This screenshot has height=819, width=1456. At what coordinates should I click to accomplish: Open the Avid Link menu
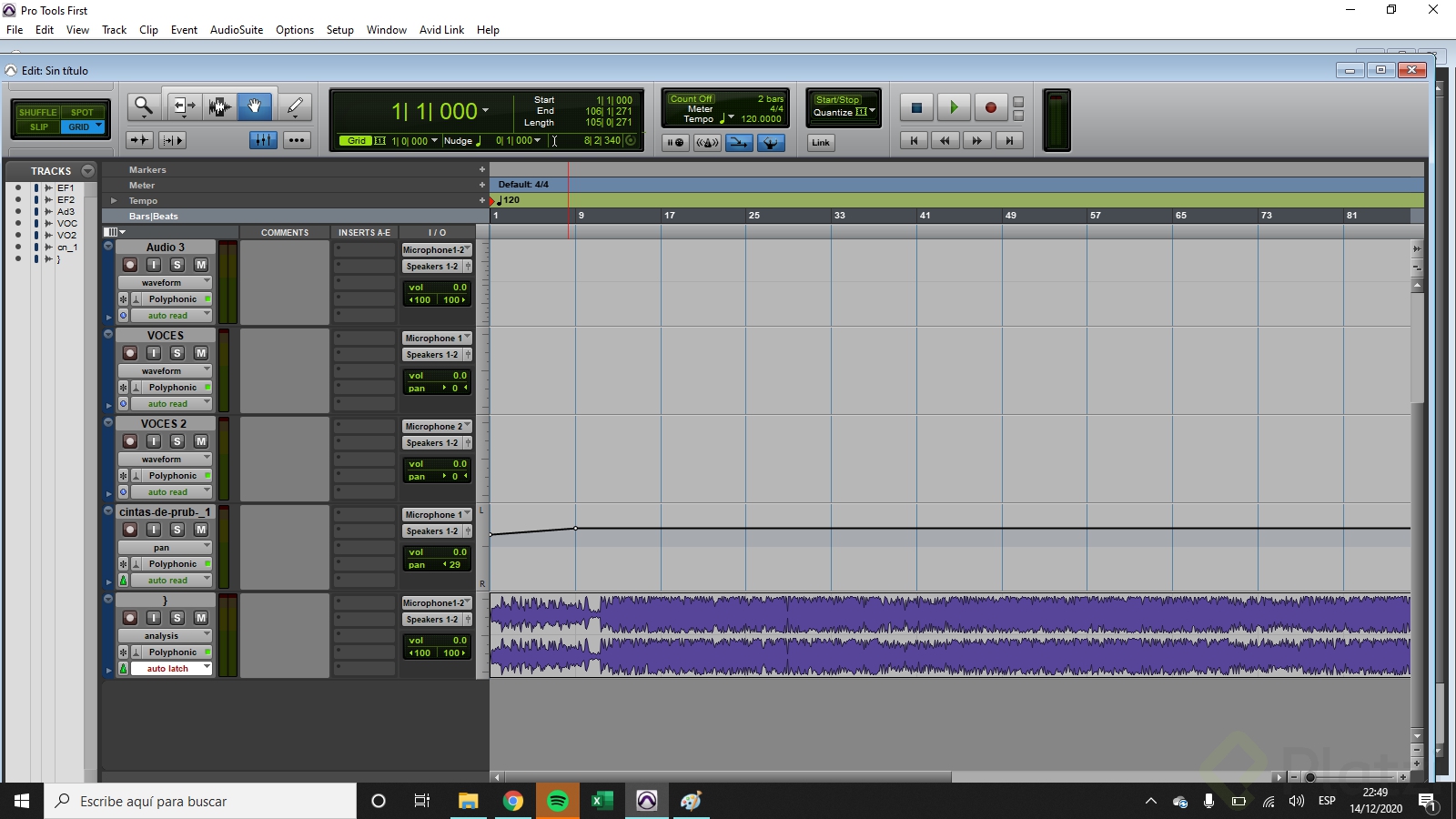pos(441,30)
